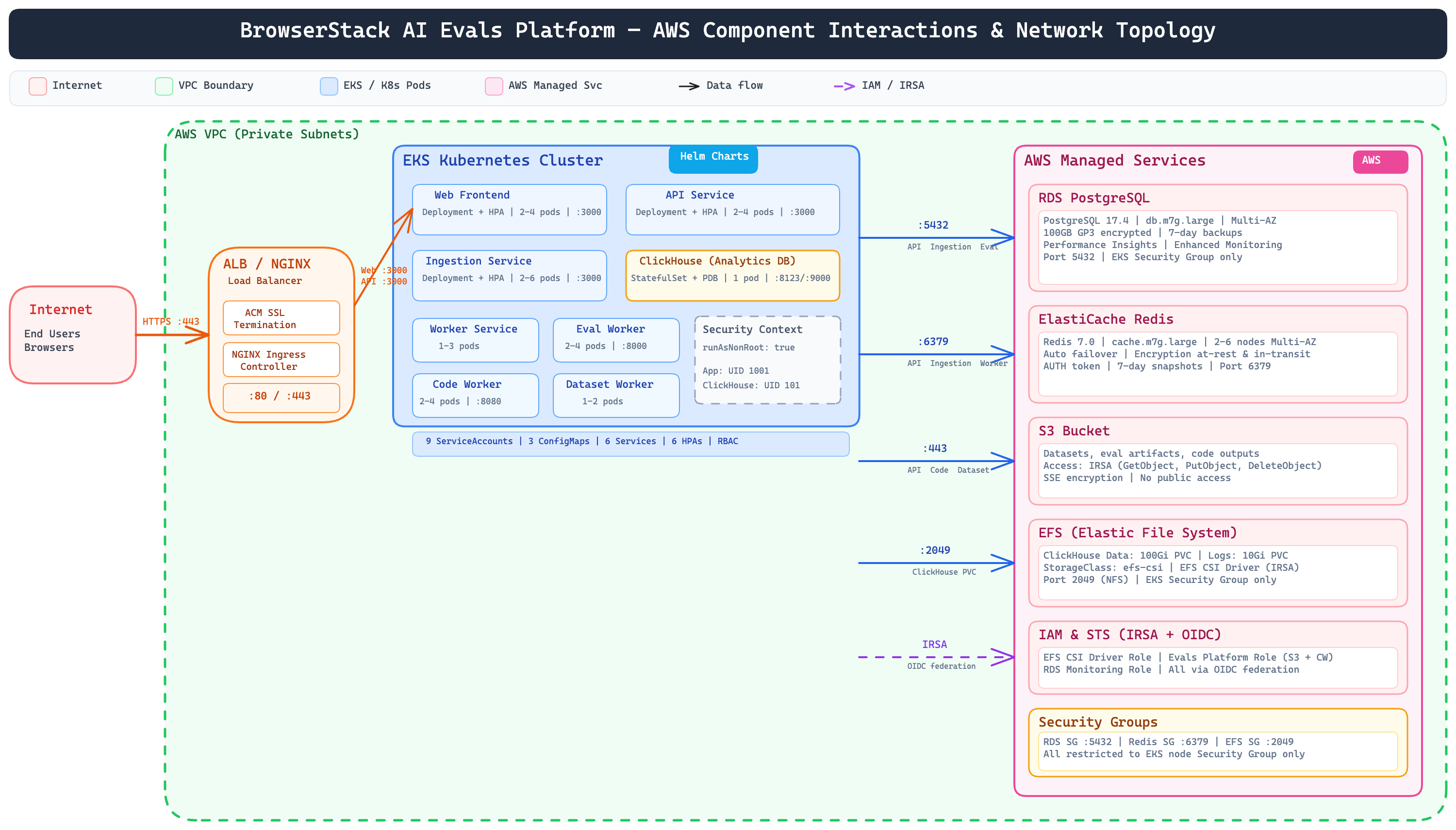
Task: Click the :6379 port label
Action: click(933, 341)
